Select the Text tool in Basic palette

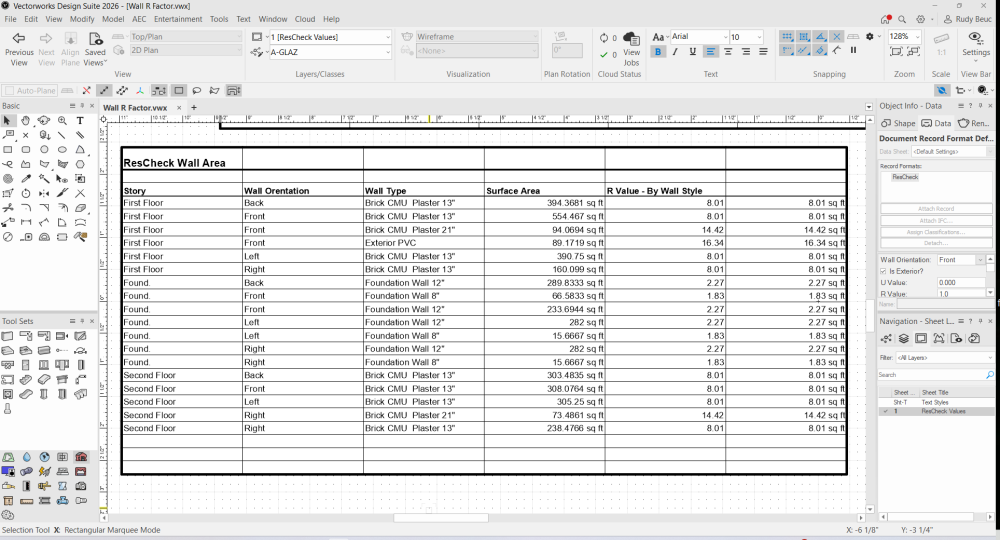(x=80, y=121)
